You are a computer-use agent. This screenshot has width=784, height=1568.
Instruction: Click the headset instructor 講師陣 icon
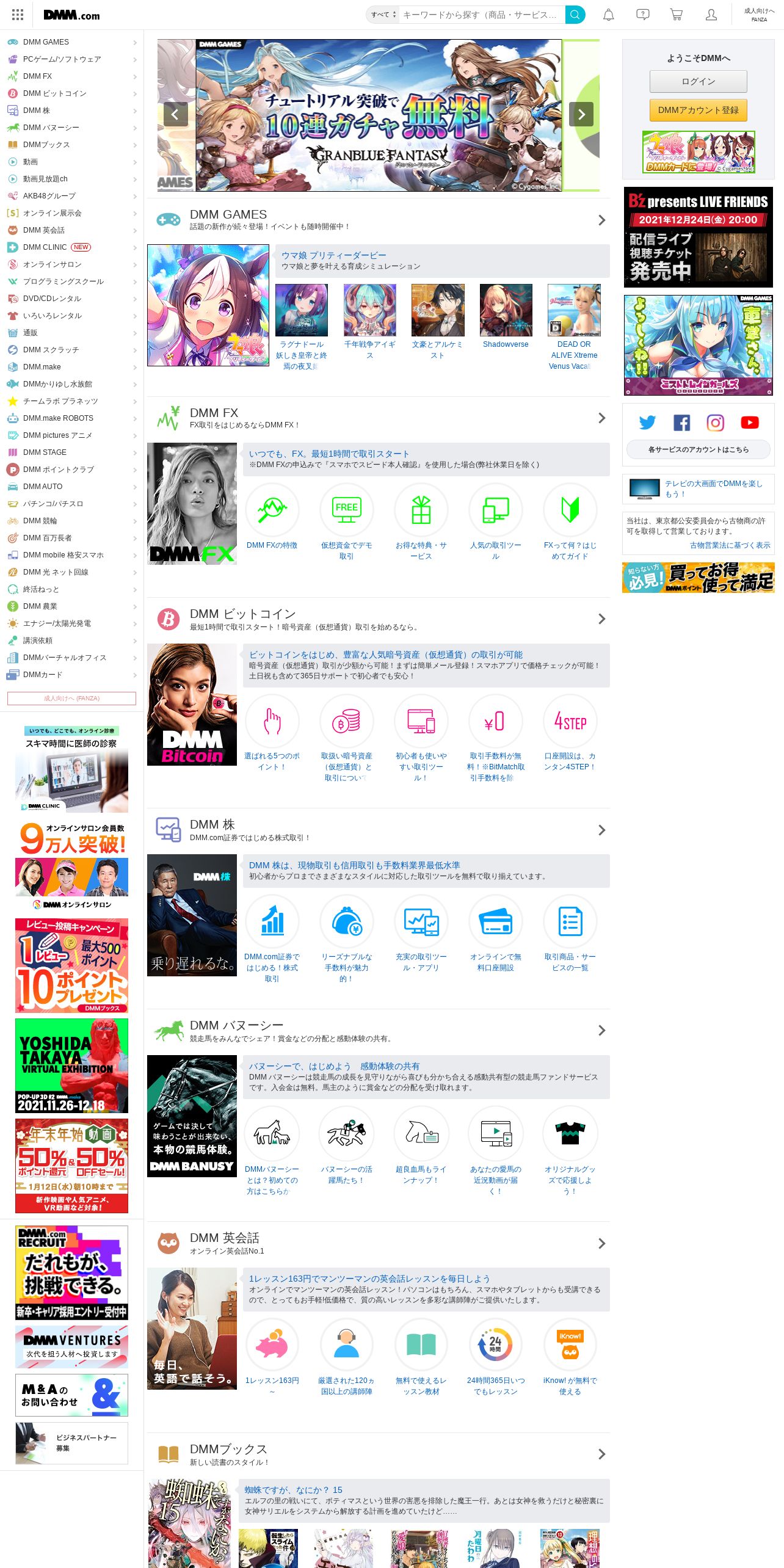(347, 1345)
